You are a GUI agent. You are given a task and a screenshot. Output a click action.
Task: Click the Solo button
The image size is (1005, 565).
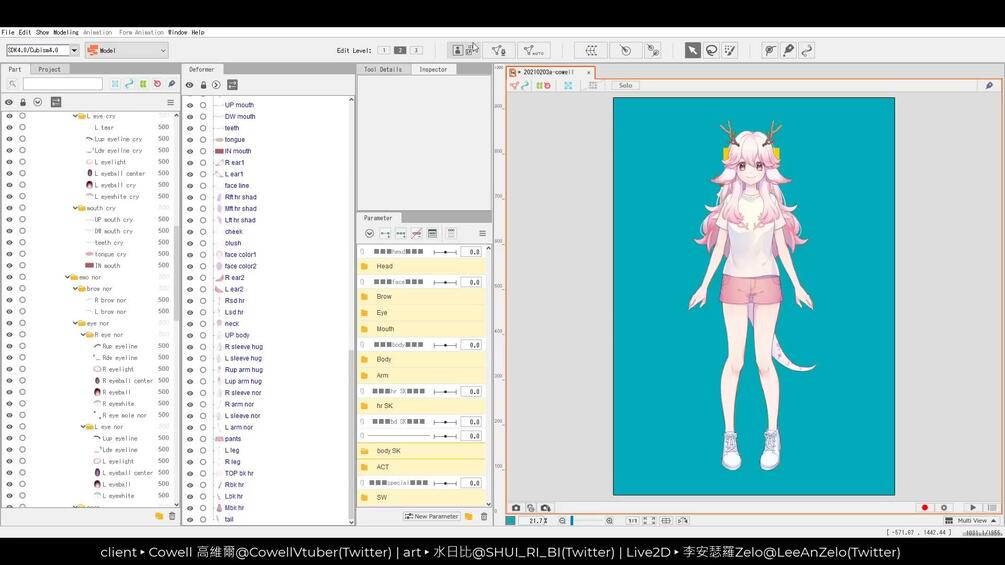click(626, 85)
